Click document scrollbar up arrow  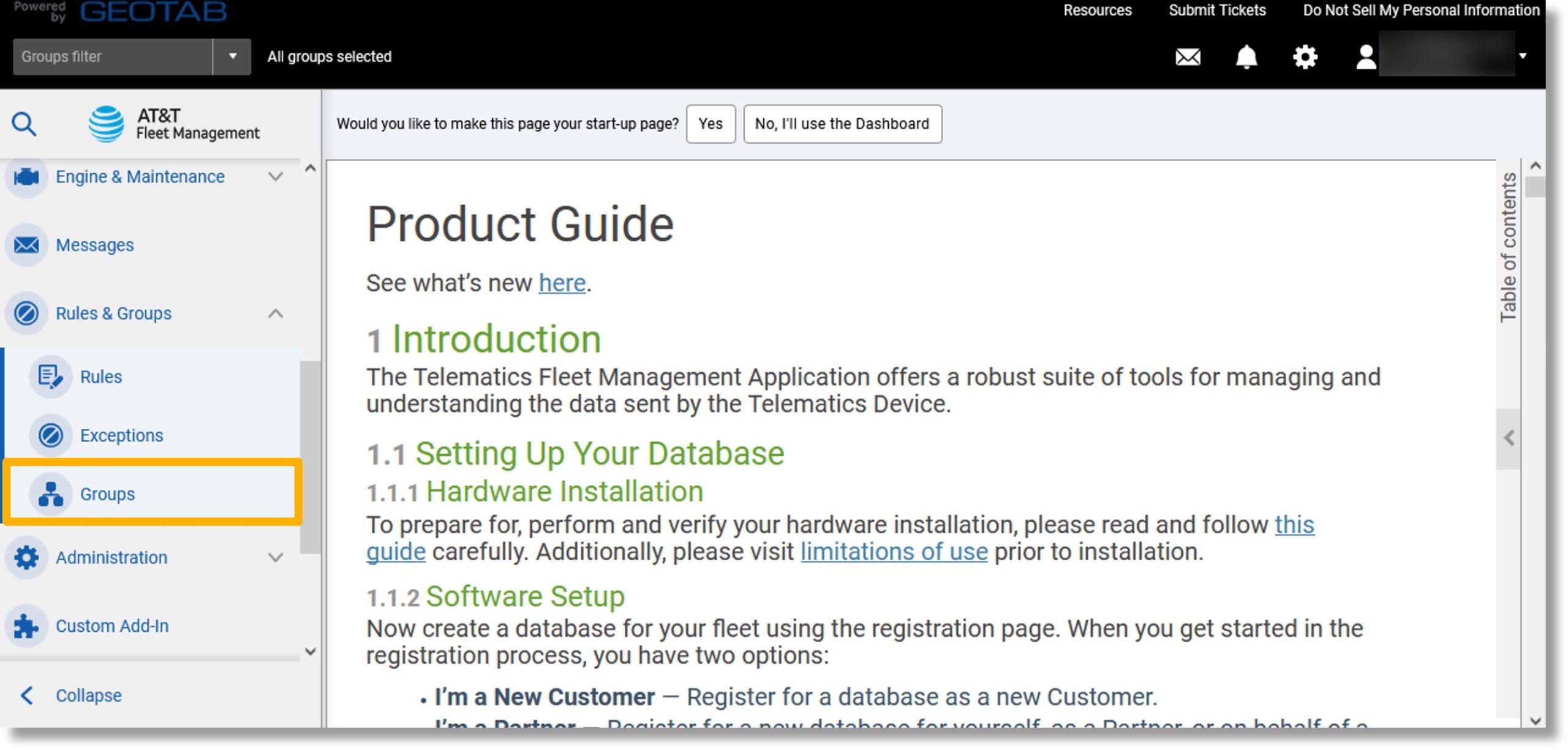pyautogui.click(x=1535, y=166)
